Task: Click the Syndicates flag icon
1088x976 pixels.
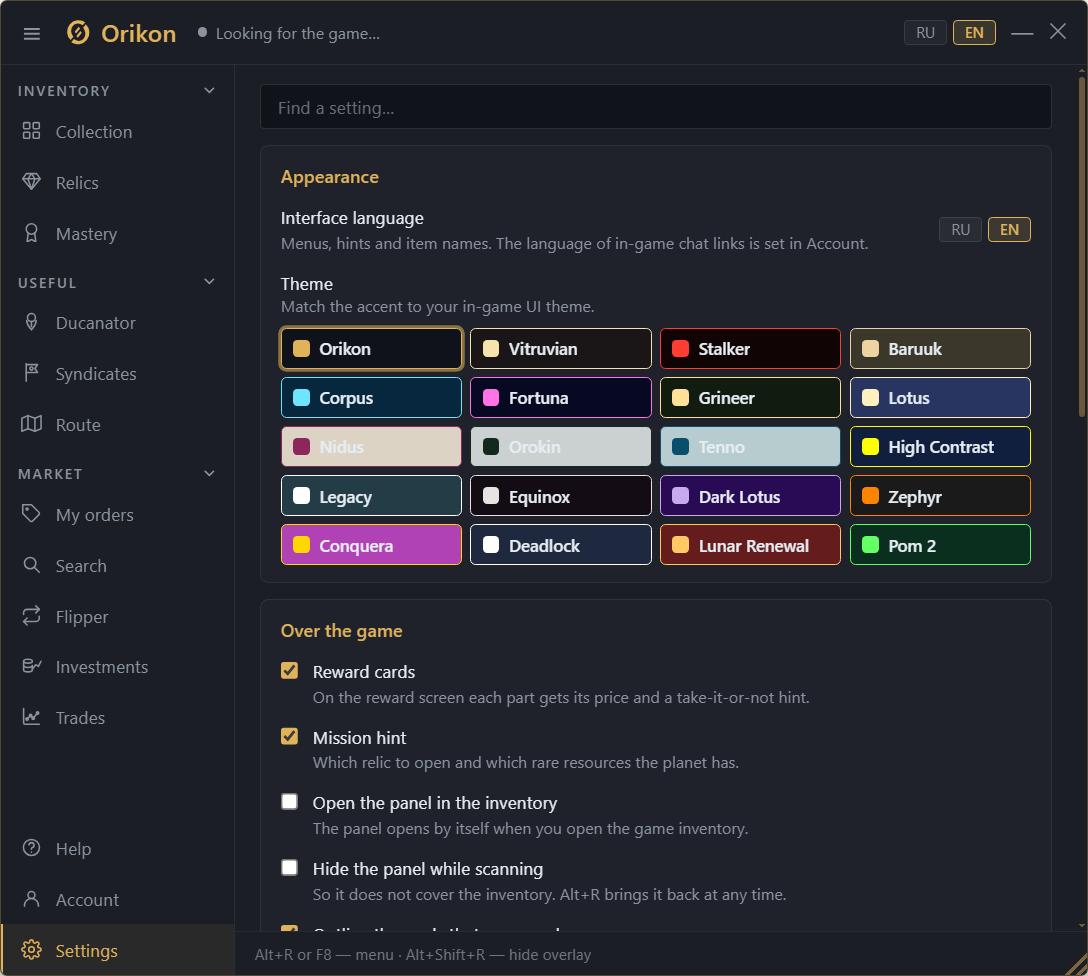Action: coord(31,373)
